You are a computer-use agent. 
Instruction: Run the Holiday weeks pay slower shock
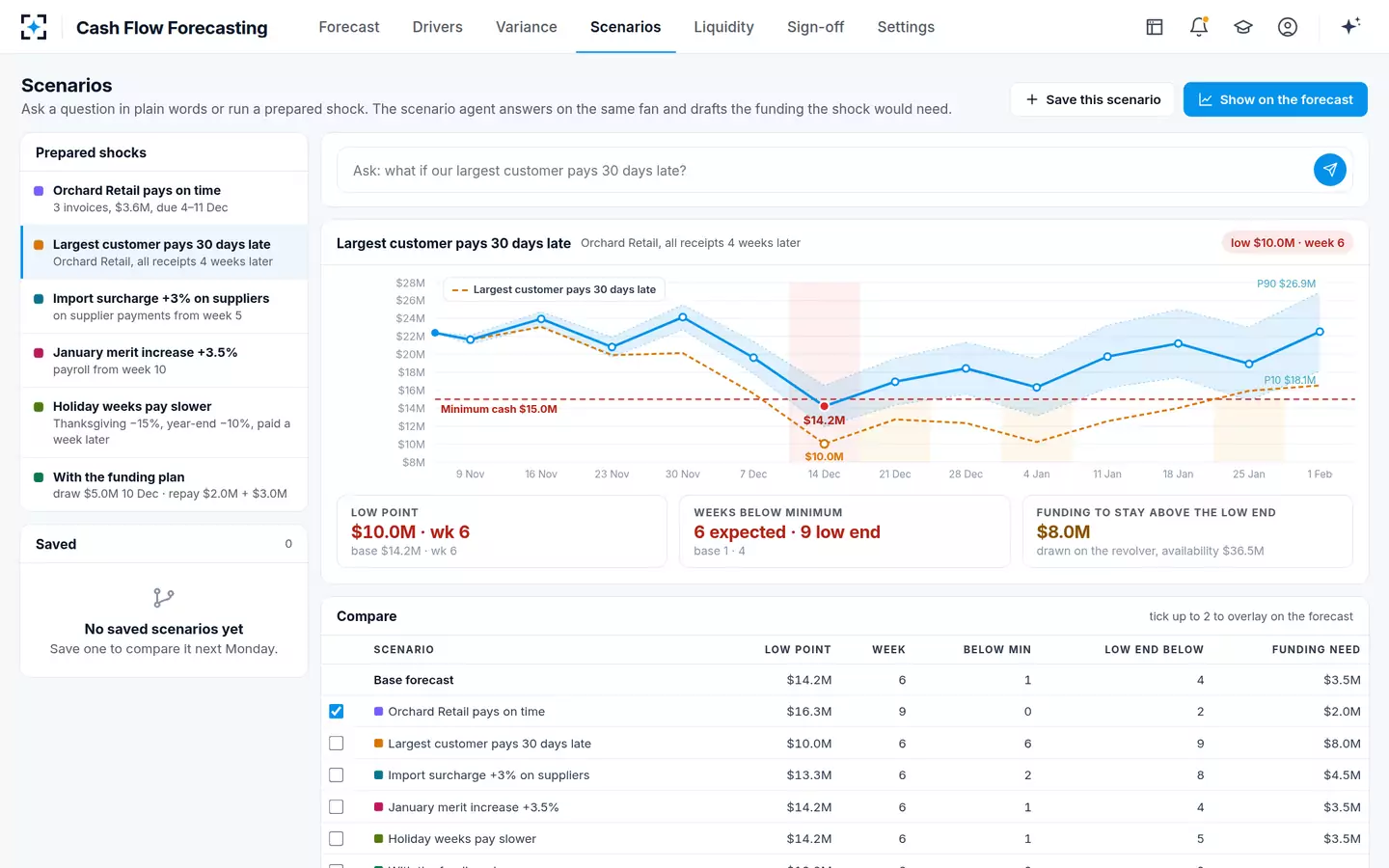pos(164,422)
